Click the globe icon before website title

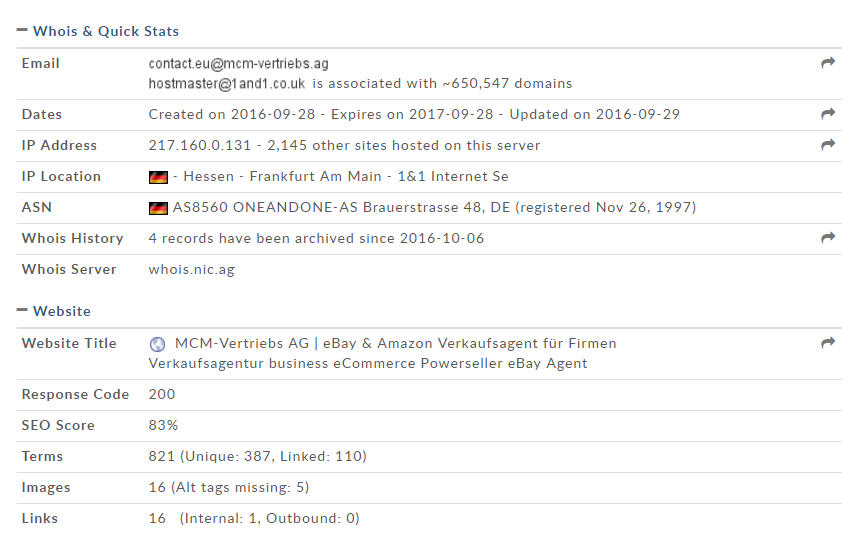(157, 344)
